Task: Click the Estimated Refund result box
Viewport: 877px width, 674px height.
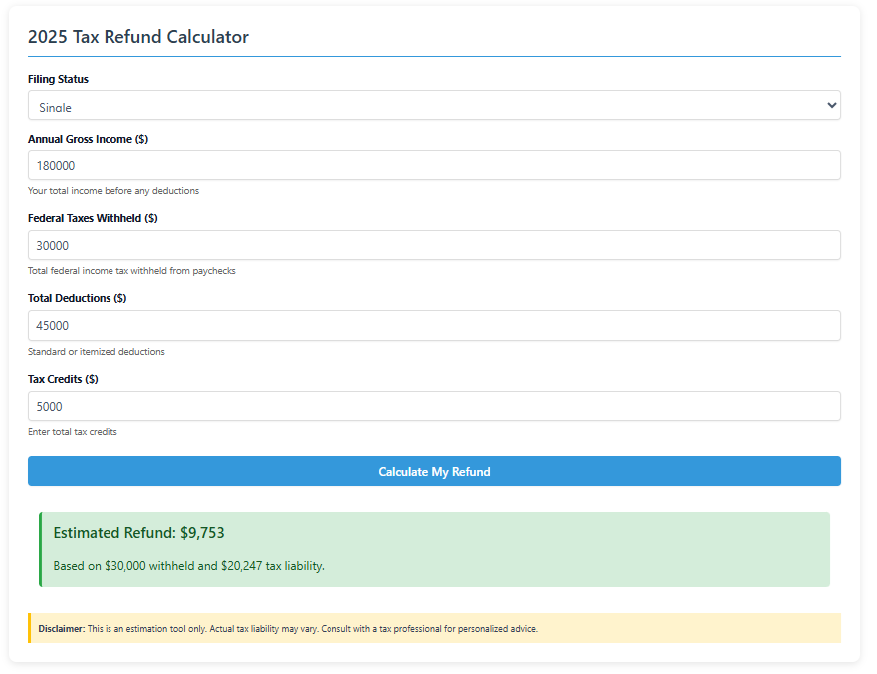Action: [x=434, y=549]
